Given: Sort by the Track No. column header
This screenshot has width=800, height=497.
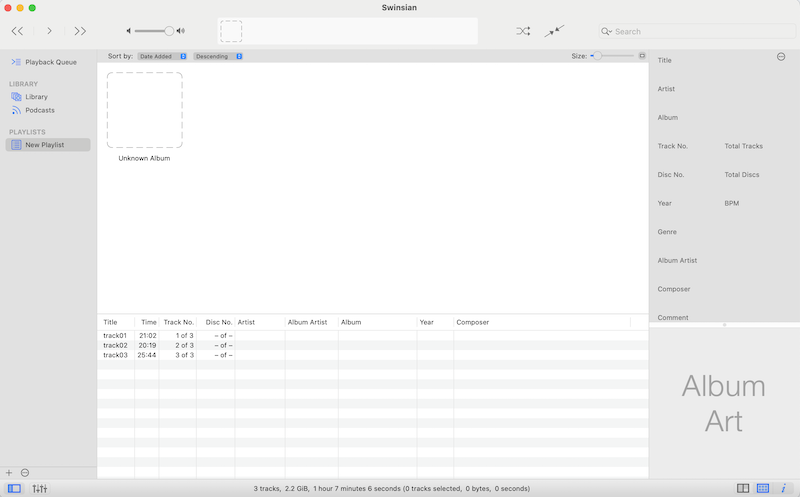Looking at the screenshot, I should coord(178,322).
